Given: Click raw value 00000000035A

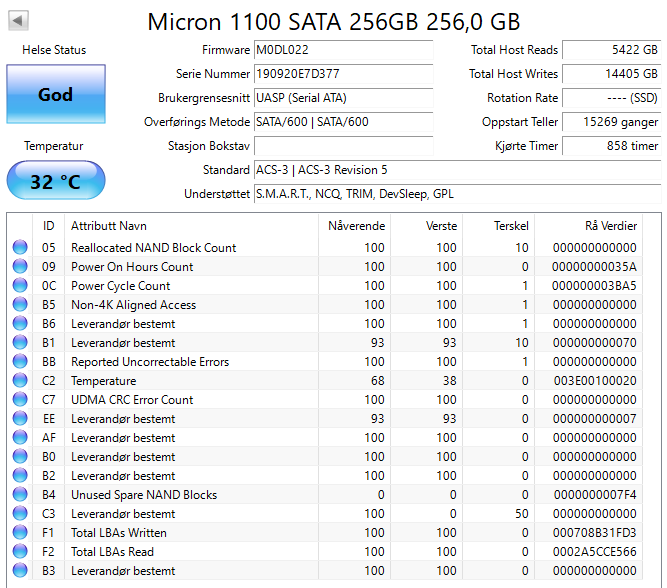Looking at the screenshot, I should [x=594, y=266].
